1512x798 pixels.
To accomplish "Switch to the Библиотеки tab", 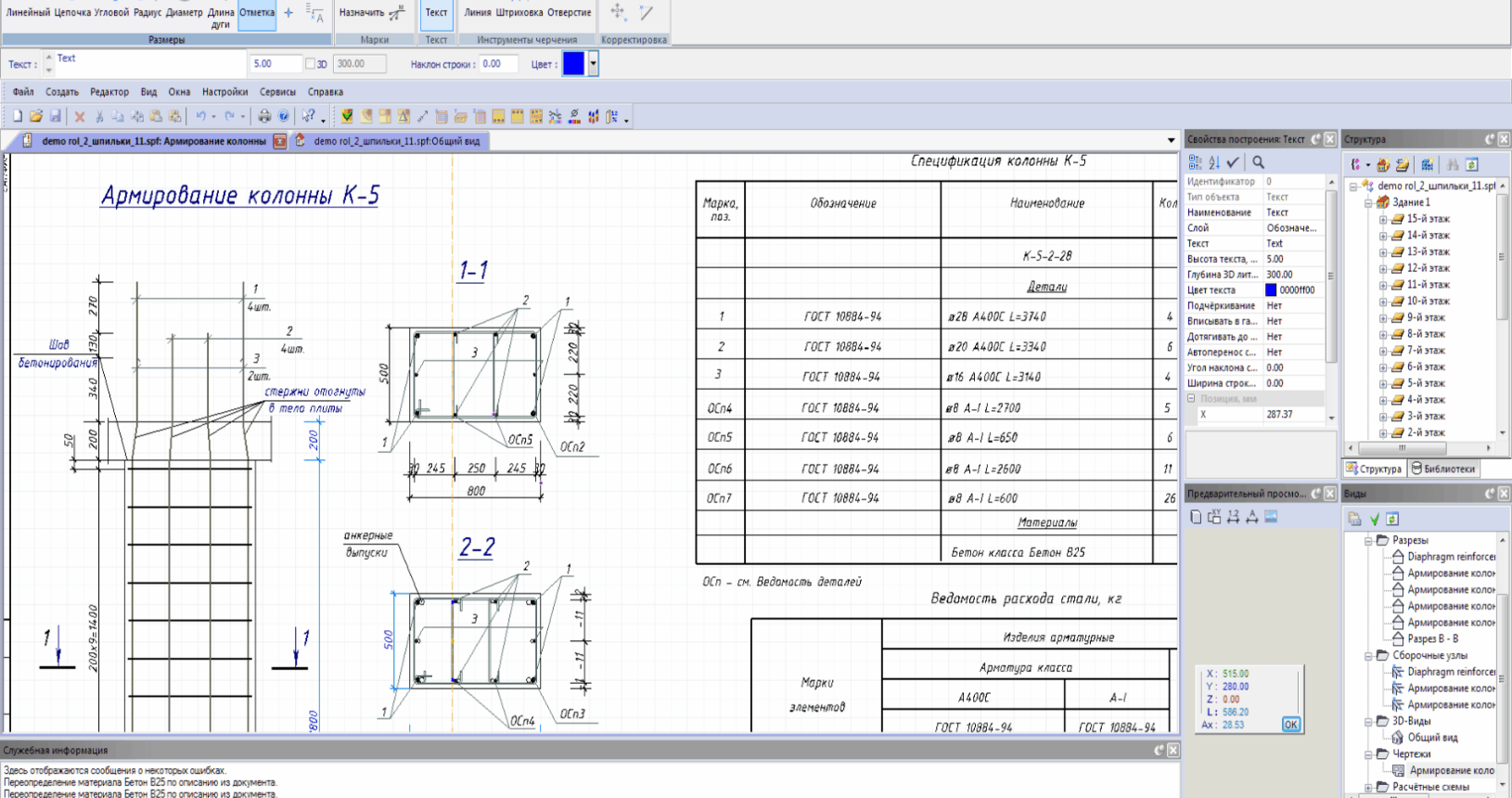I will click(1442, 469).
